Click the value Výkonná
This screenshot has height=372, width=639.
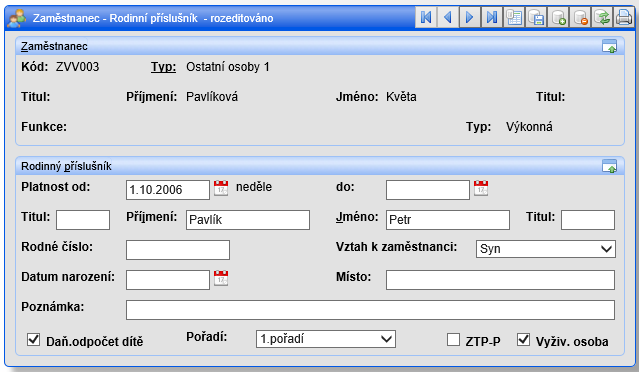pyautogui.click(x=529, y=127)
